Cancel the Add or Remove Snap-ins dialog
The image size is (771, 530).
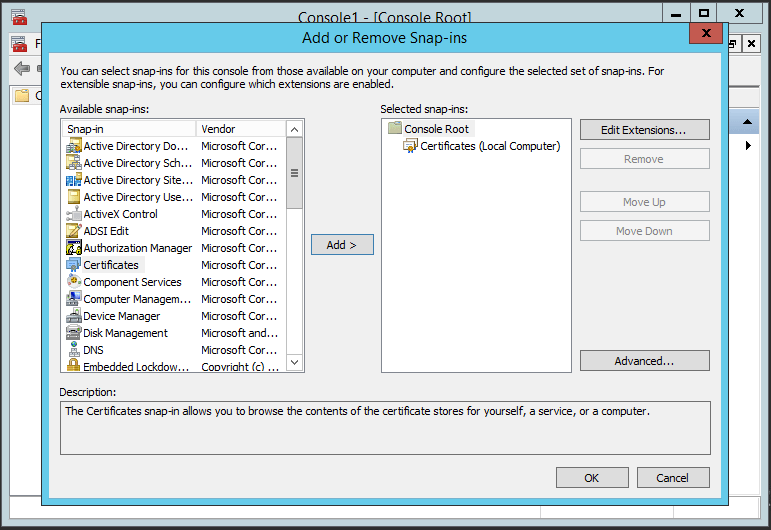[x=673, y=478]
